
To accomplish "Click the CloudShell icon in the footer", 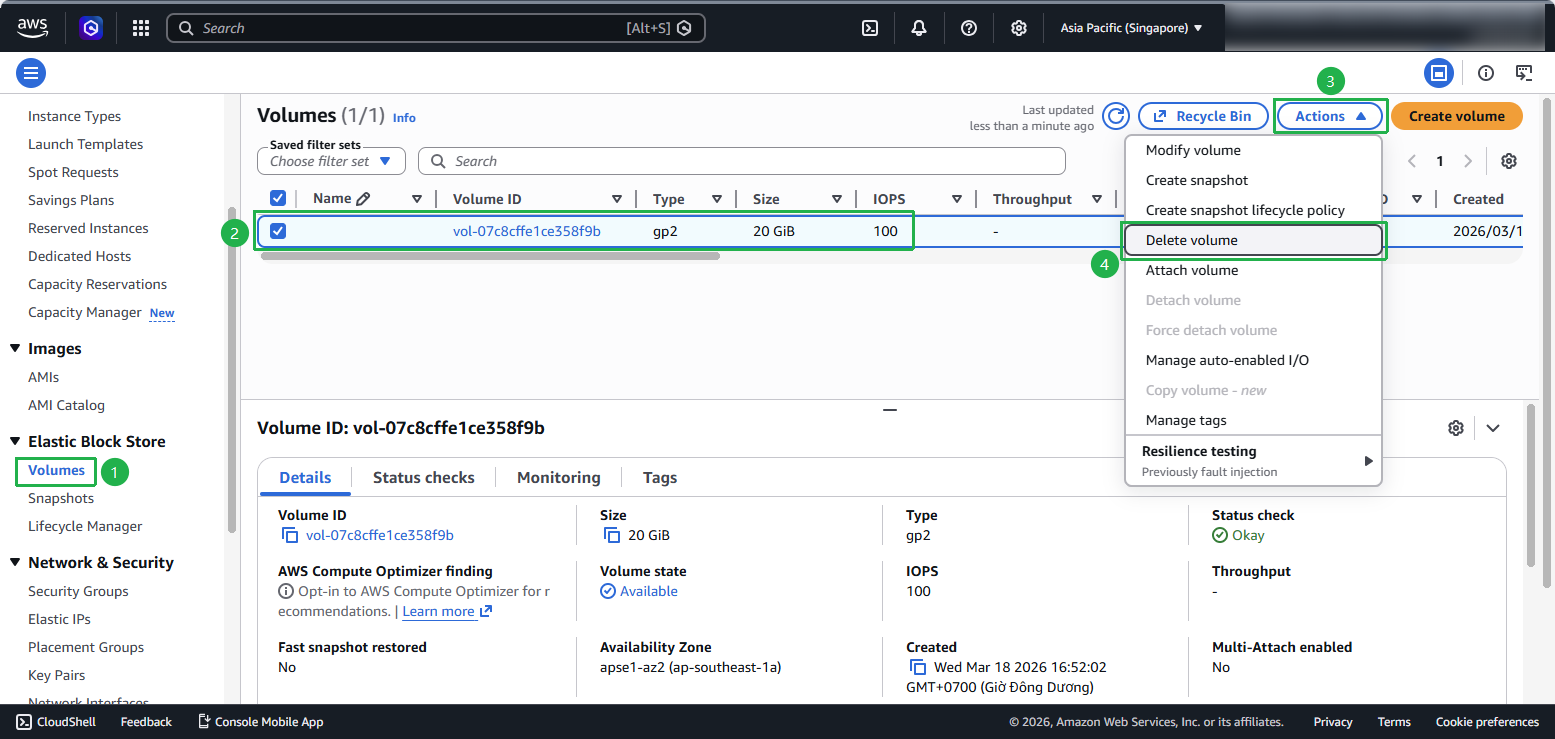I will pyautogui.click(x=24, y=722).
